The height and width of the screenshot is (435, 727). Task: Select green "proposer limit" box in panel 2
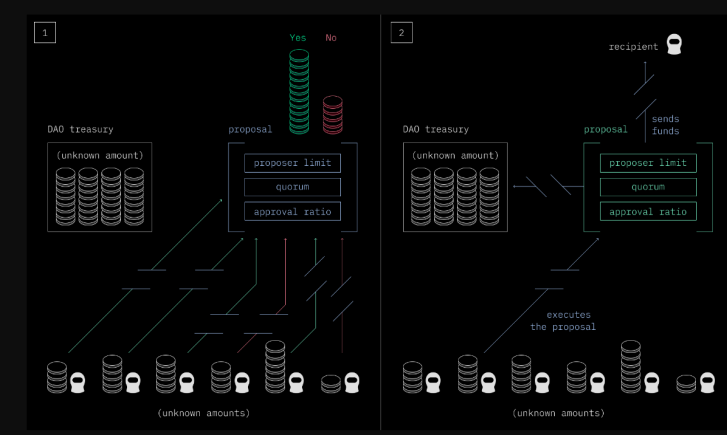[x=648, y=163]
